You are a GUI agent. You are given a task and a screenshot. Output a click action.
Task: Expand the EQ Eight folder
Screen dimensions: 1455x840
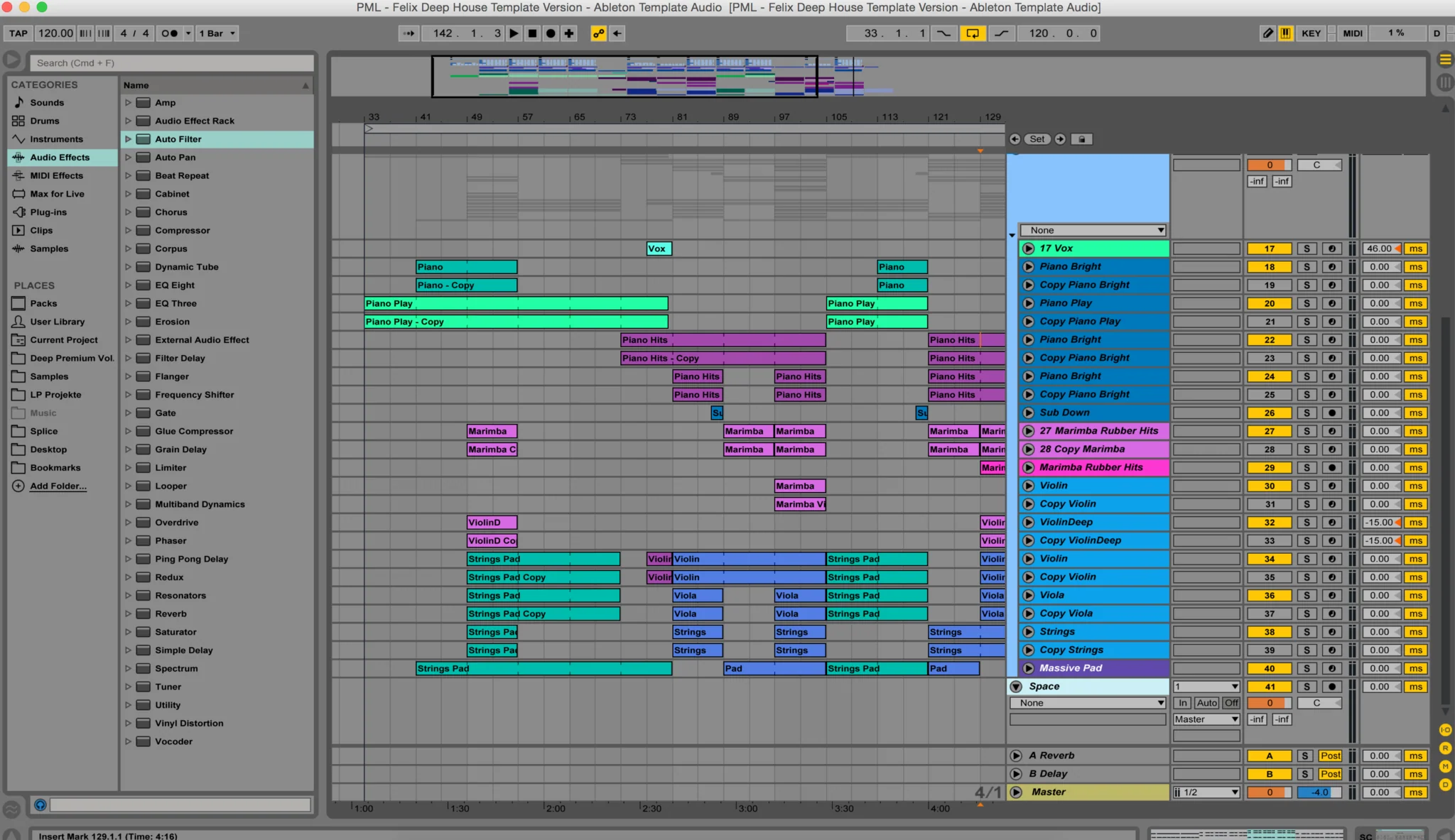(x=129, y=285)
